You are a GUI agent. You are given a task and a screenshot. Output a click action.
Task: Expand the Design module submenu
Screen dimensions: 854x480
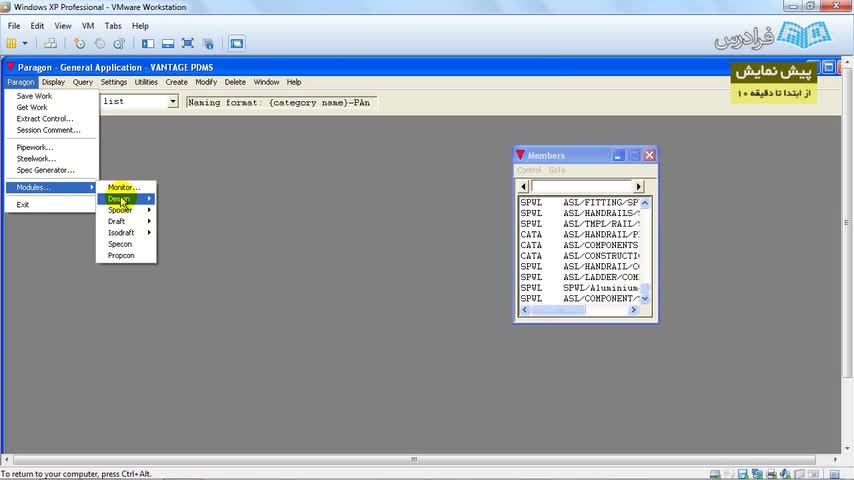point(126,199)
